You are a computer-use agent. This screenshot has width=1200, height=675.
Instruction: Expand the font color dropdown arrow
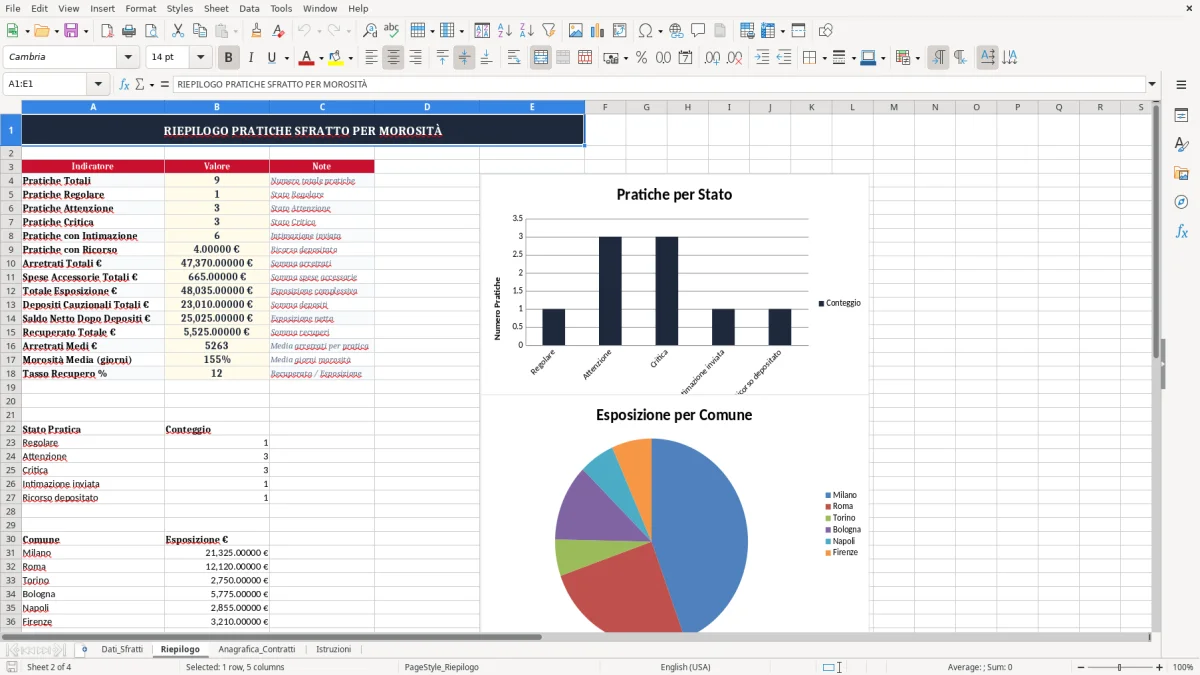tap(321, 58)
